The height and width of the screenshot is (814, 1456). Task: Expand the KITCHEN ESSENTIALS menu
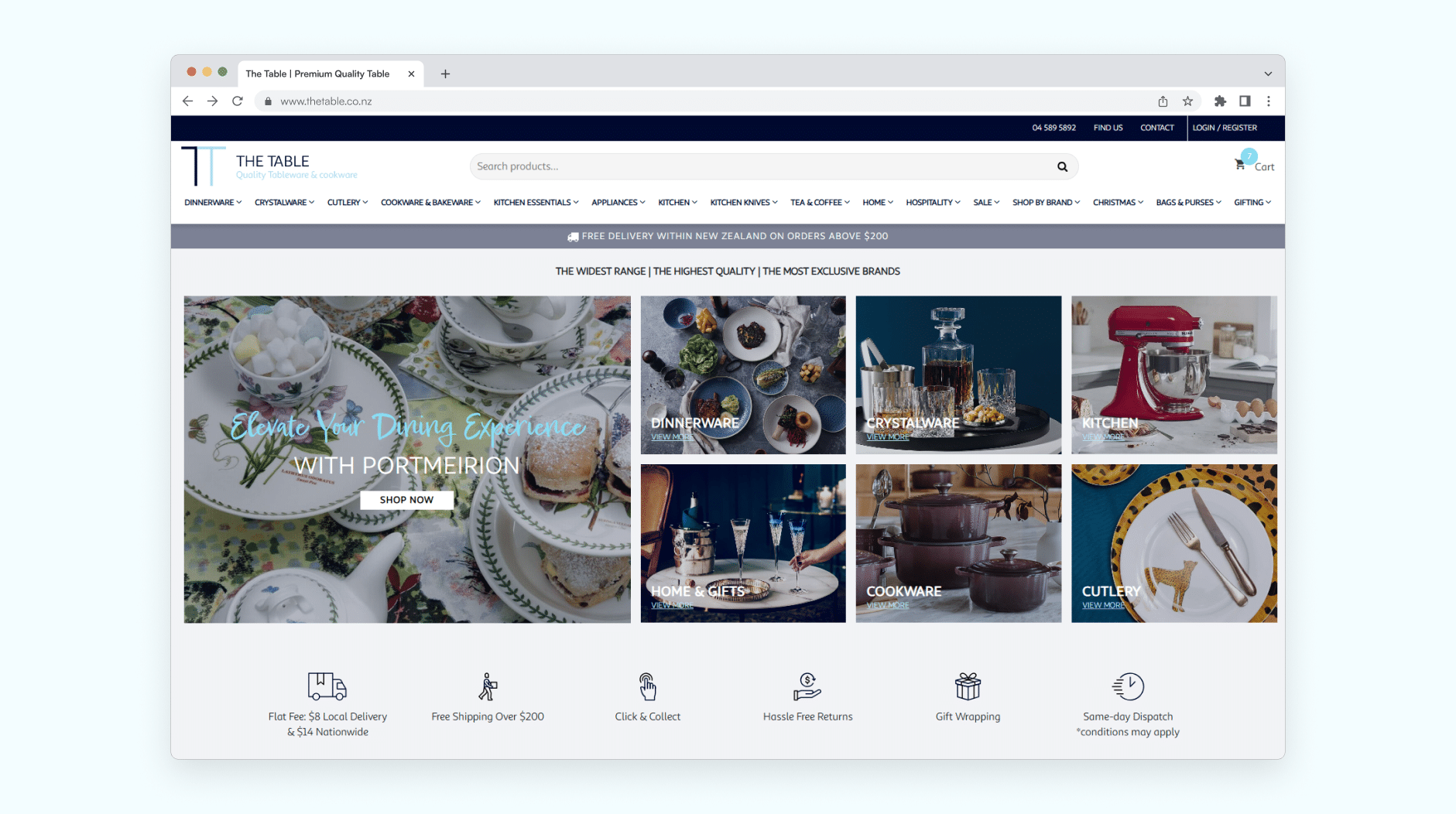coord(536,203)
